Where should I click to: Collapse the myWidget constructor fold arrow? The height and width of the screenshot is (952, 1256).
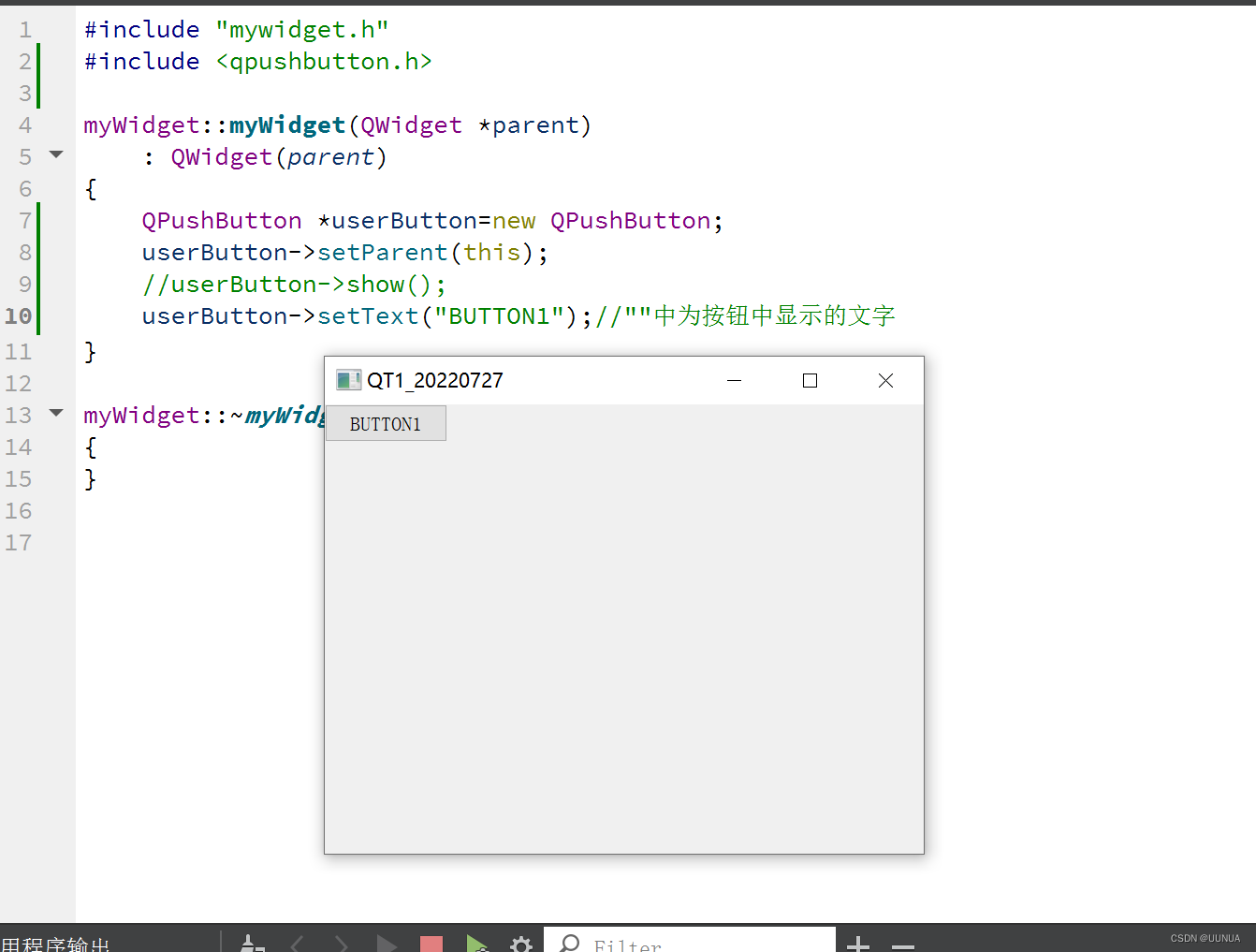click(56, 154)
